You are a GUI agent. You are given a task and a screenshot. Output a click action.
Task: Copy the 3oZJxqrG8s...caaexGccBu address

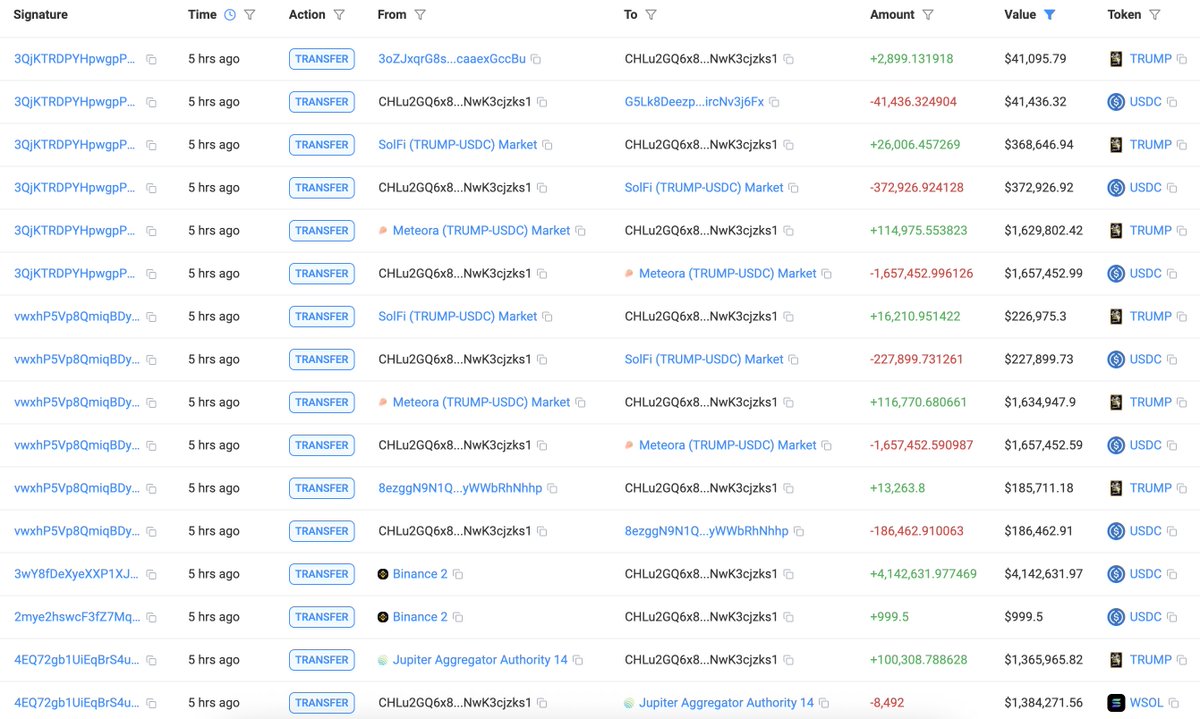[x=536, y=60]
